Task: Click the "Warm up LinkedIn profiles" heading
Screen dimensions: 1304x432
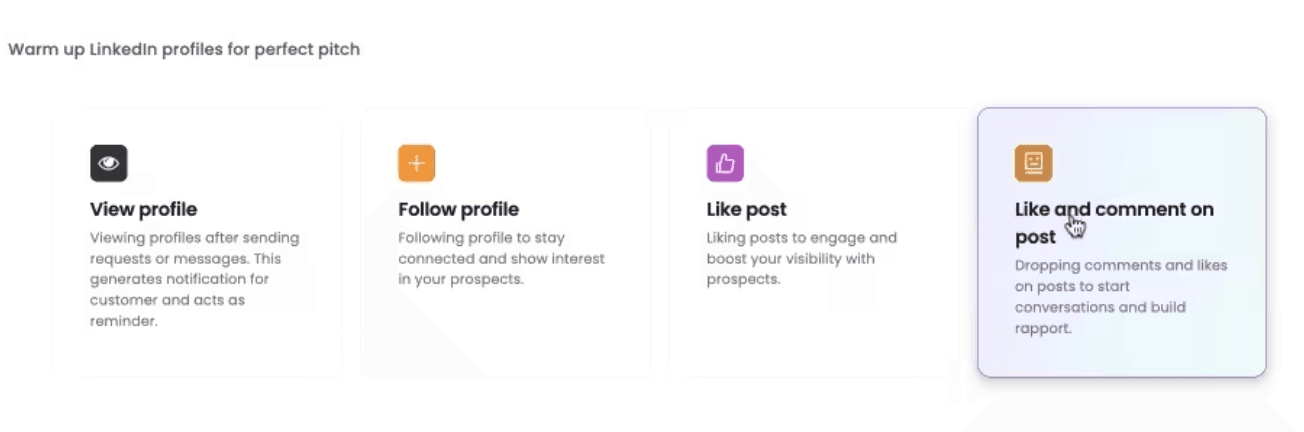Action: (184, 49)
